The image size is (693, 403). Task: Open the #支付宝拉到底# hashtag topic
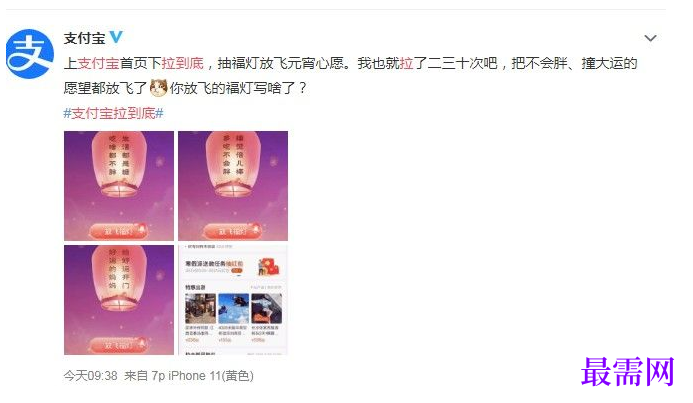[x=114, y=114]
